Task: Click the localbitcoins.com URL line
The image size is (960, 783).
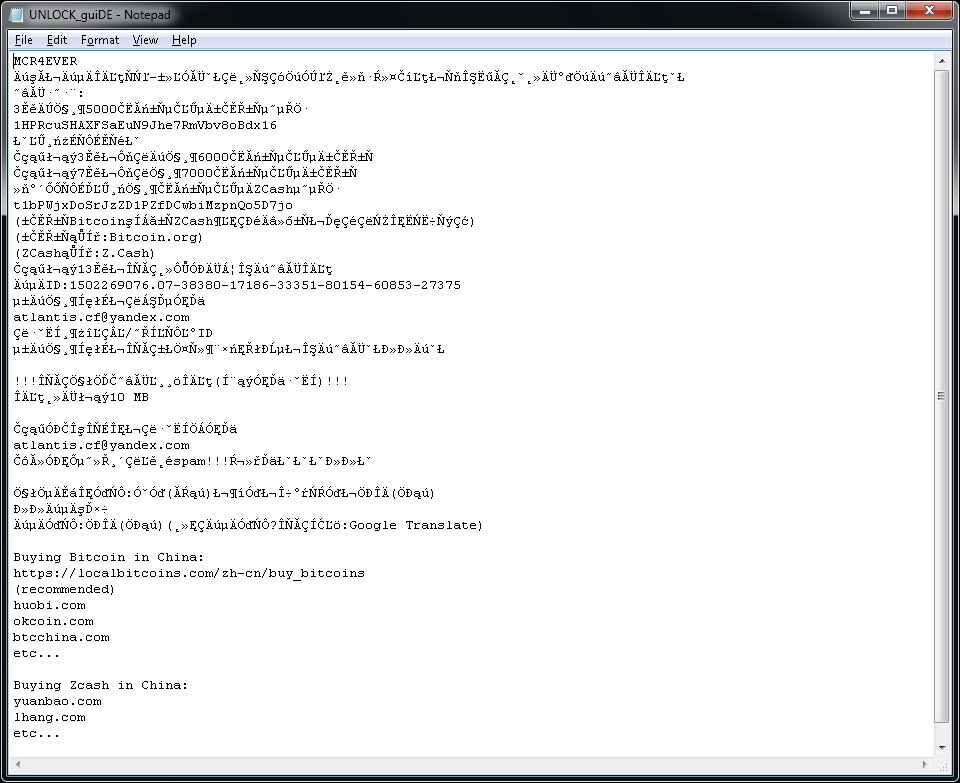Action: click(x=189, y=573)
